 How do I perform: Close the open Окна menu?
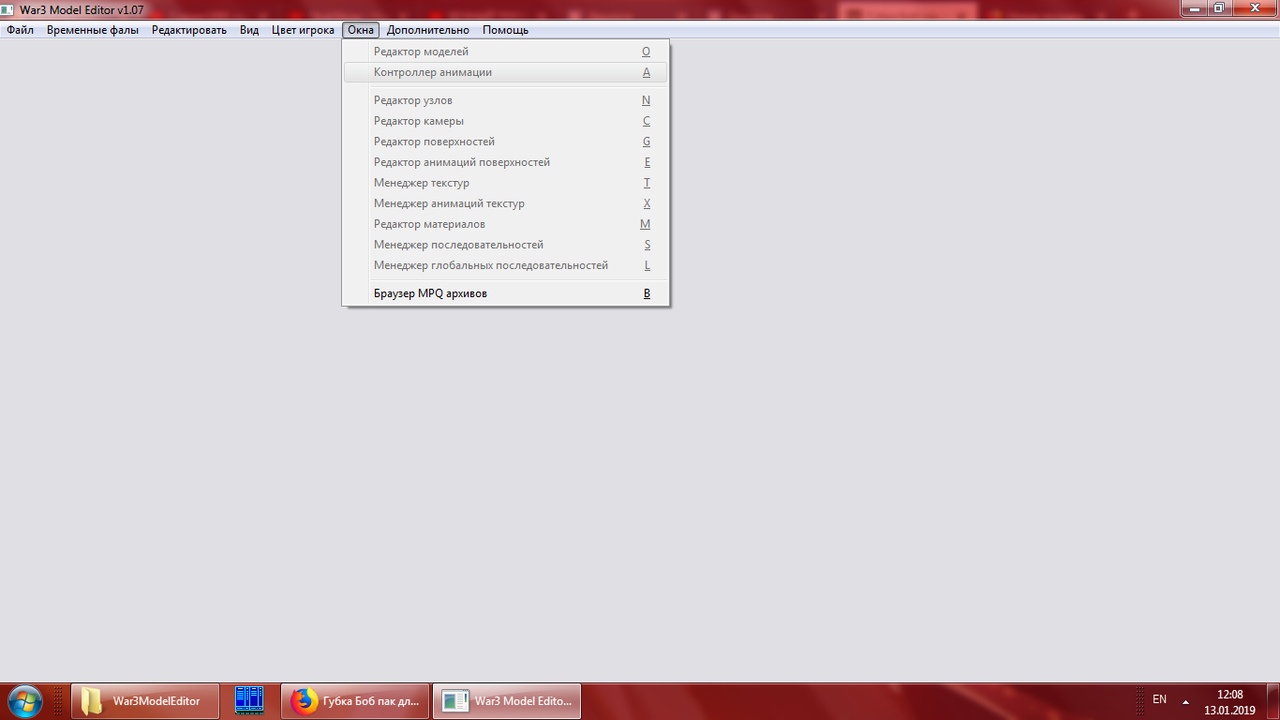click(x=360, y=30)
